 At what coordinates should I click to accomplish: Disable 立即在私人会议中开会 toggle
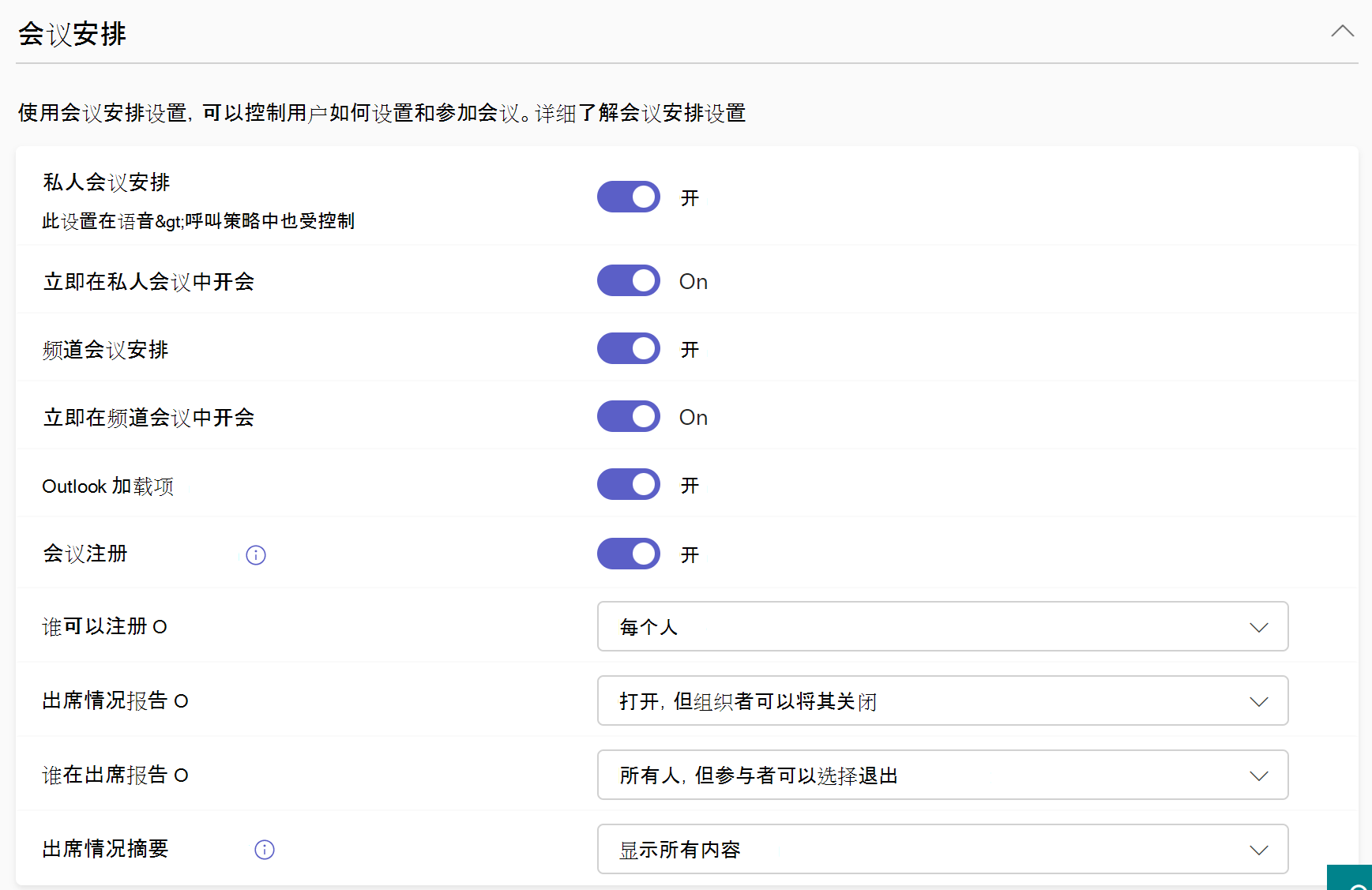click(x=629, y=280)
